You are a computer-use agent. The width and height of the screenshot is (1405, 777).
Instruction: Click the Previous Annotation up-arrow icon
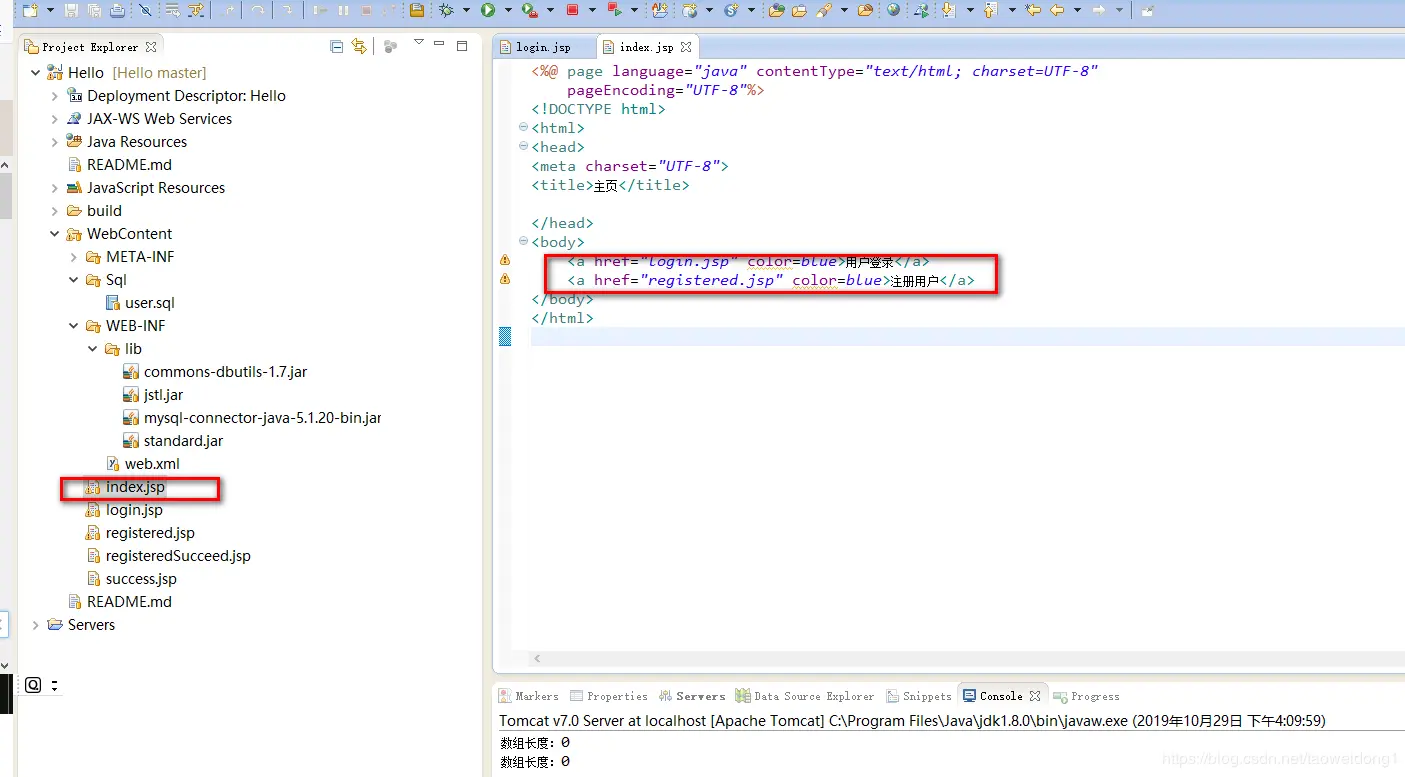(x=990, y=10)
